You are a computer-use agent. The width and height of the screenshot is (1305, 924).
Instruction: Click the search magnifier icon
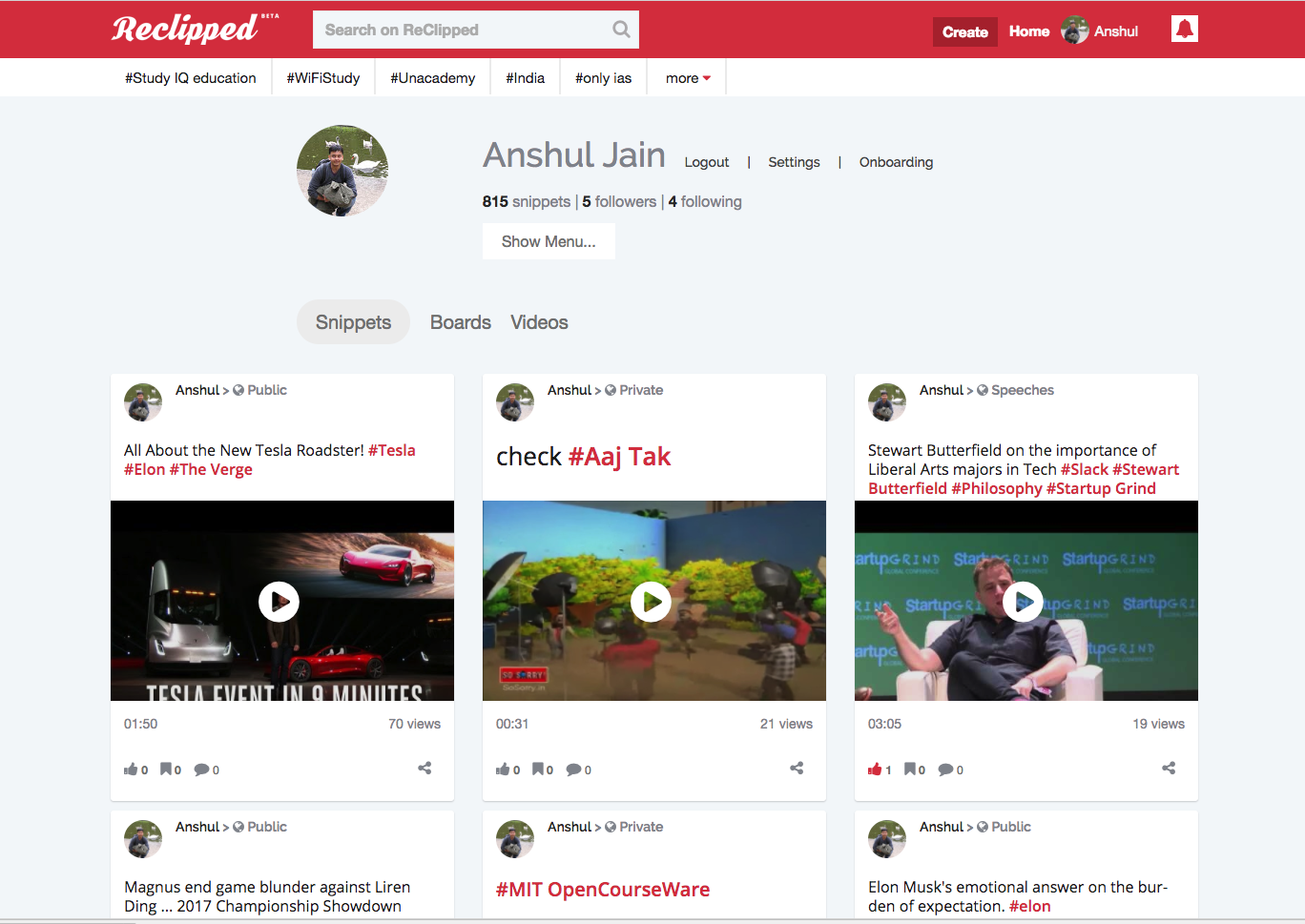pos(621,30)
